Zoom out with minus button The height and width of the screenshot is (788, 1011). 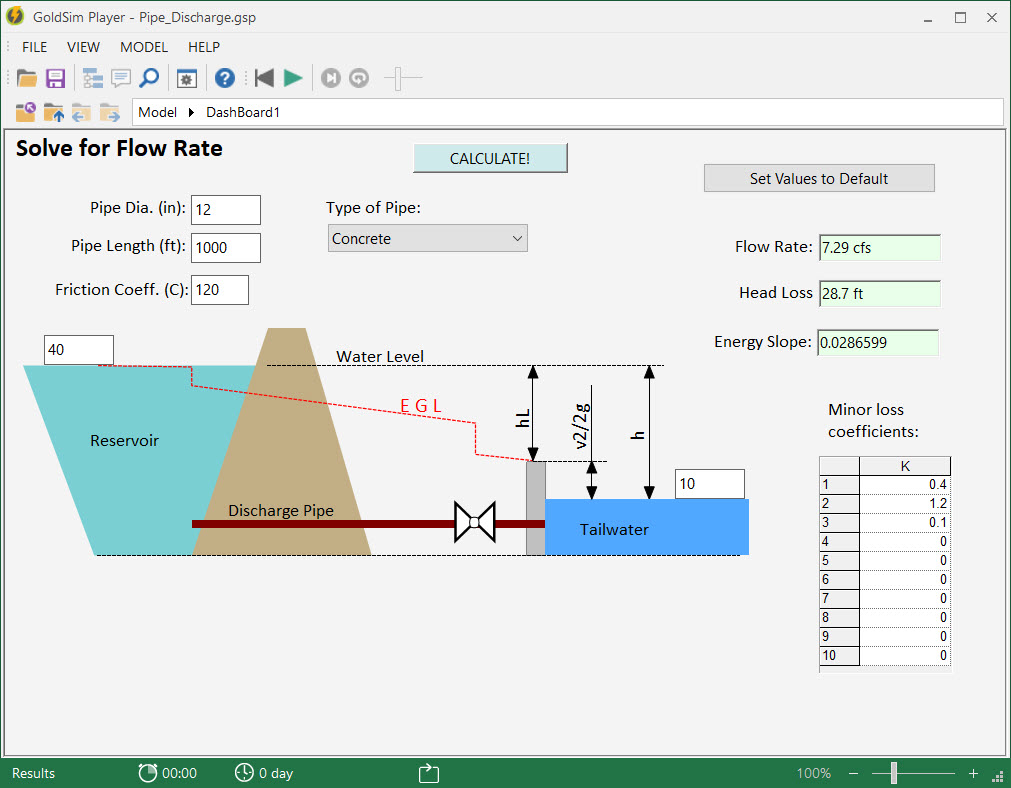tap(854, 773)
